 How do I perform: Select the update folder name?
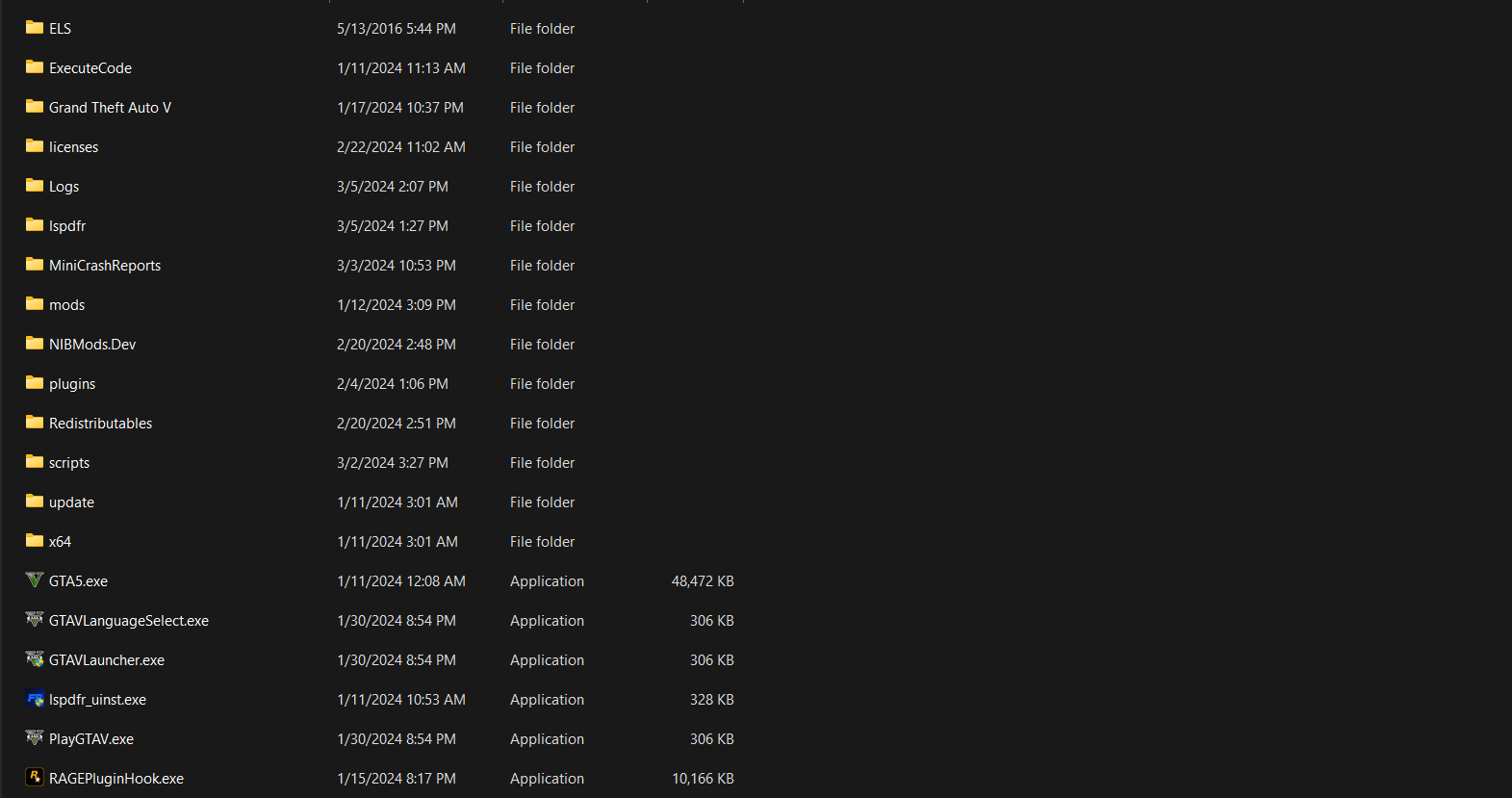(71, 502)
